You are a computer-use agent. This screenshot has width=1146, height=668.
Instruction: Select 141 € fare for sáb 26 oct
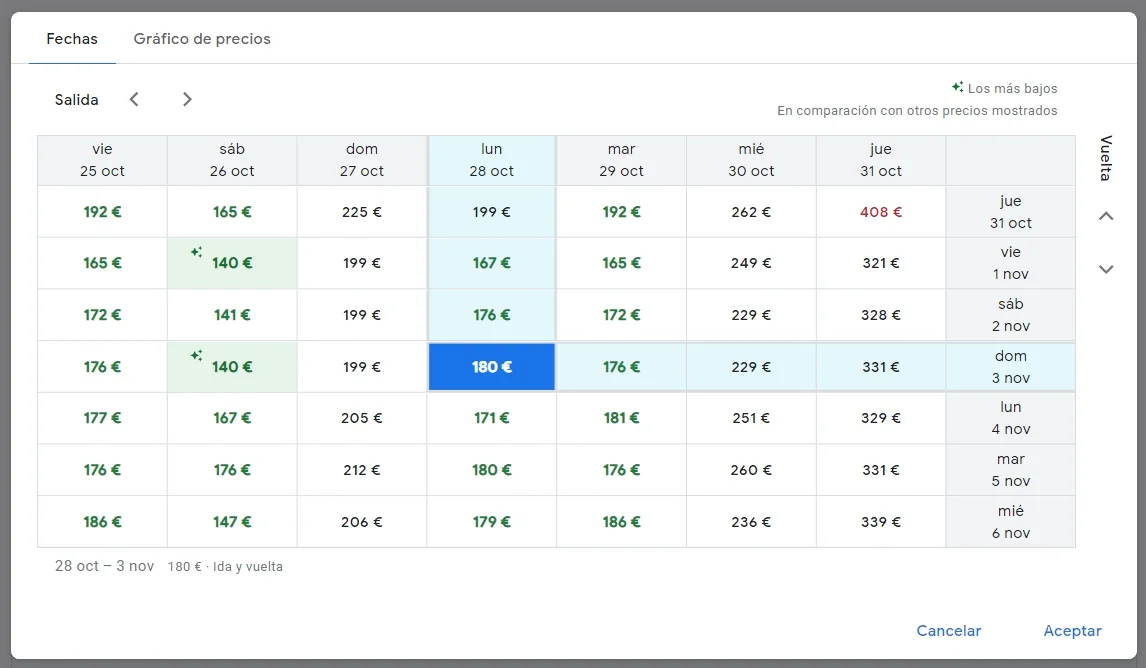tap(232, 315)
